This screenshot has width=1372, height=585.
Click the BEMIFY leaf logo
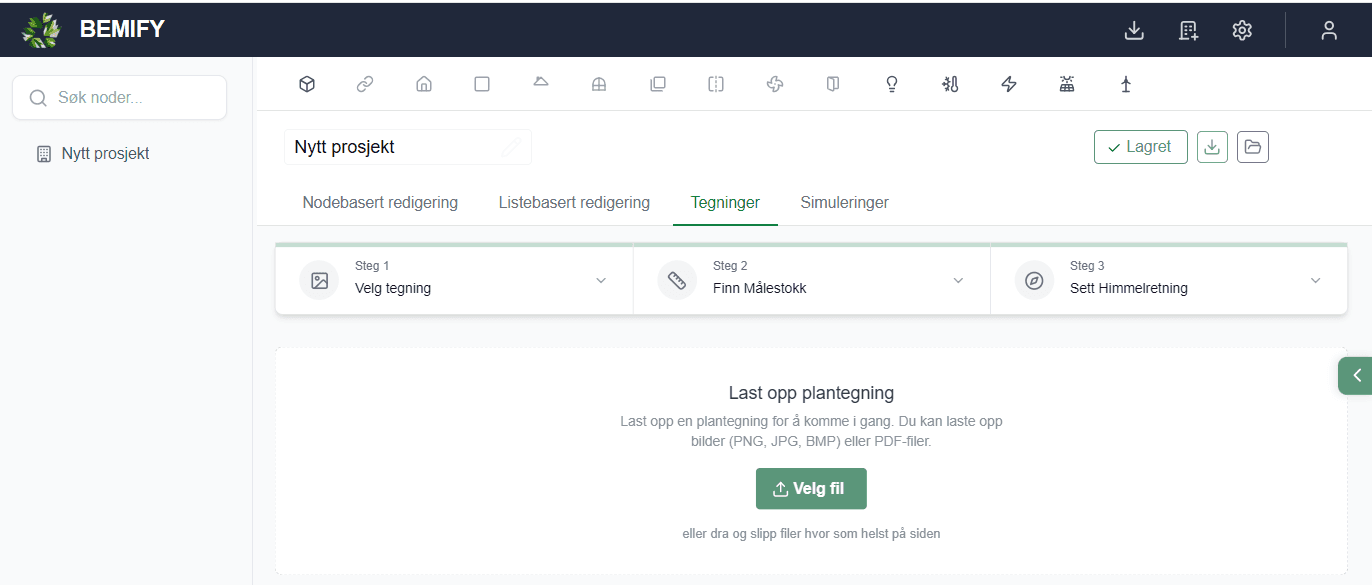41,30
